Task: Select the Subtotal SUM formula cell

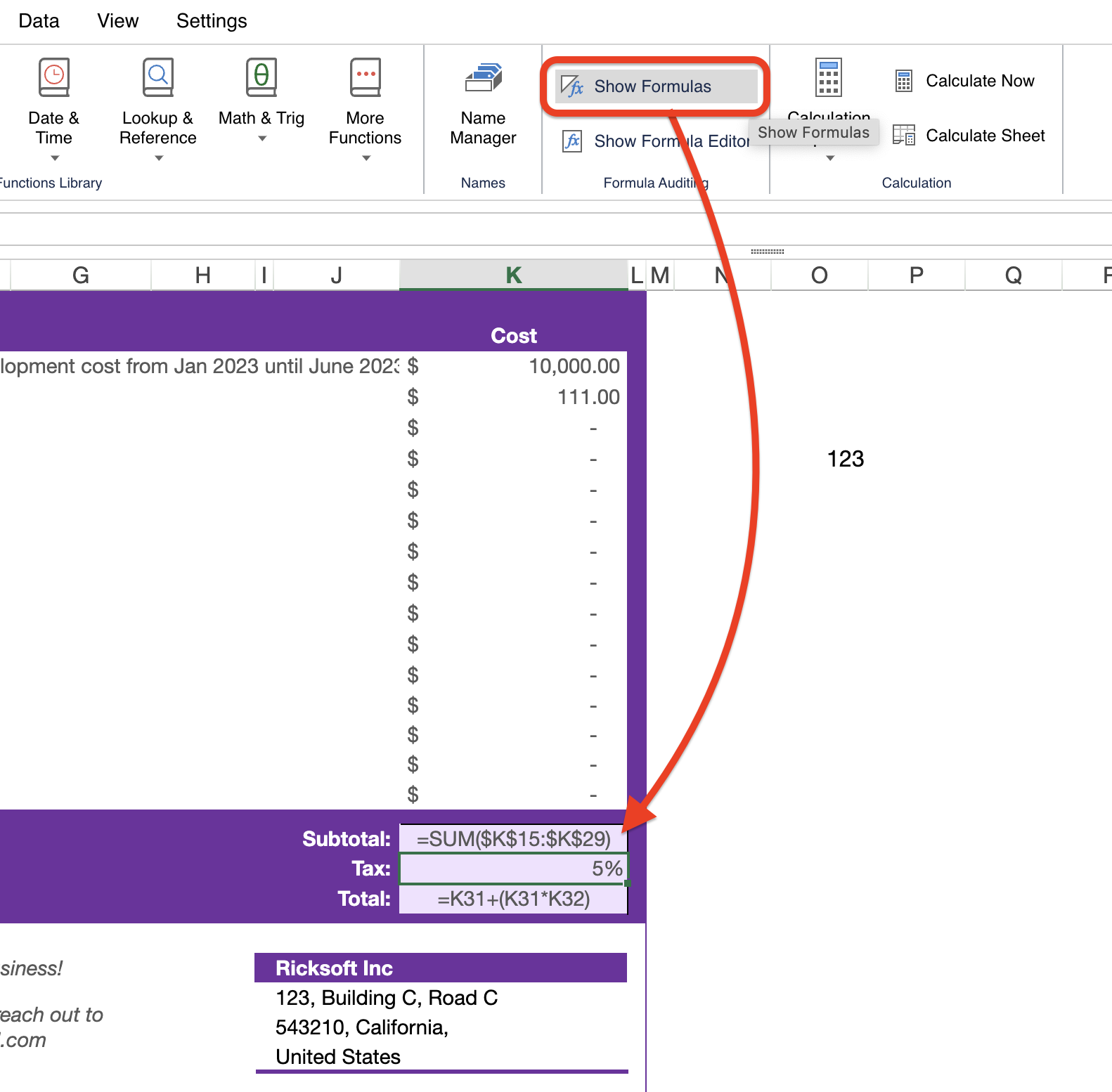Action: click(x=513, y=838)
